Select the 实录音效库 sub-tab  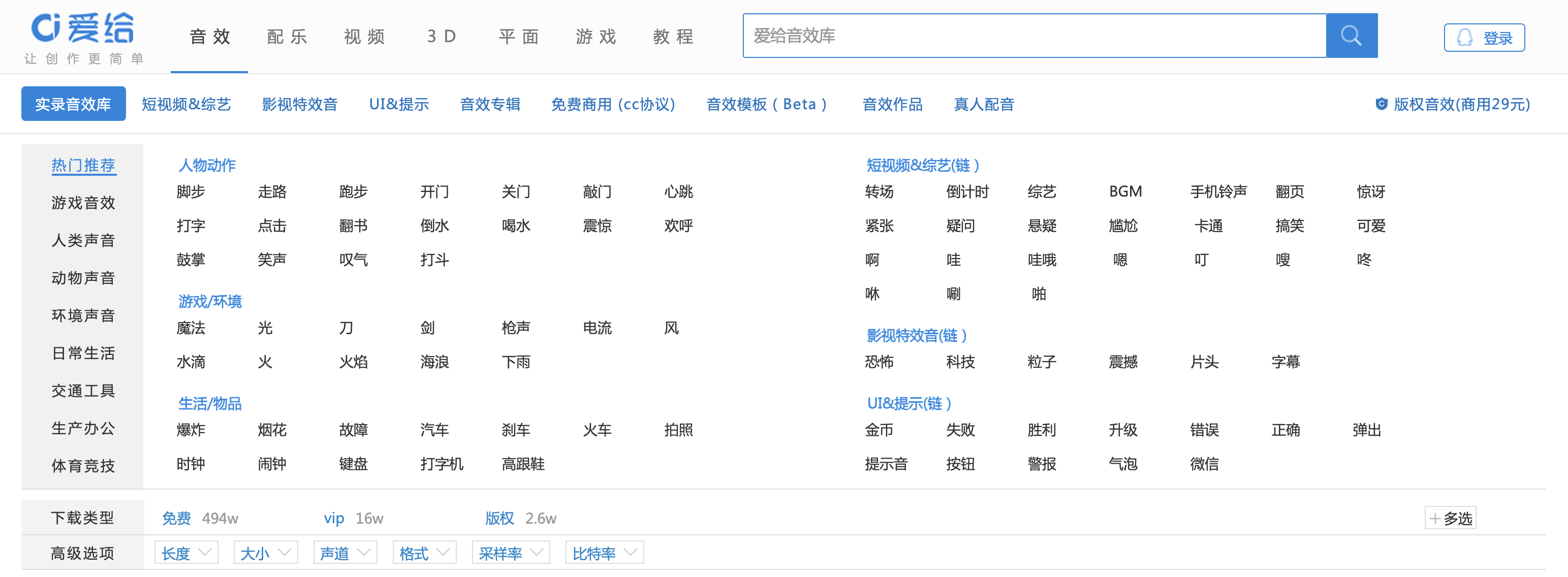73,104
